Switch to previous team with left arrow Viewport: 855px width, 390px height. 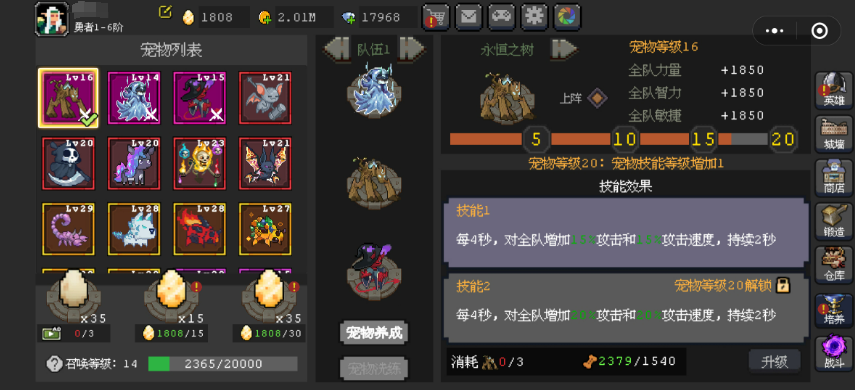coord(338,49)
